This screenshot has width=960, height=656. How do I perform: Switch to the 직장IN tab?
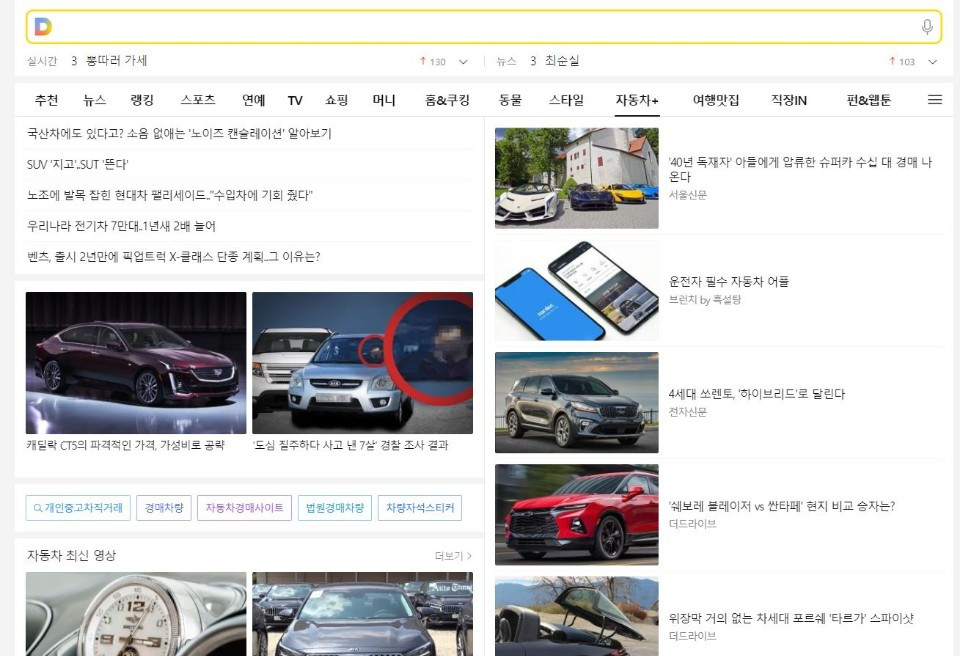coord(789,100)
